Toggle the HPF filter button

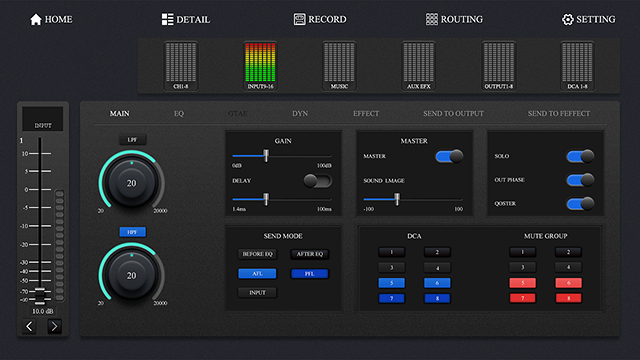(x=132, y=232)
